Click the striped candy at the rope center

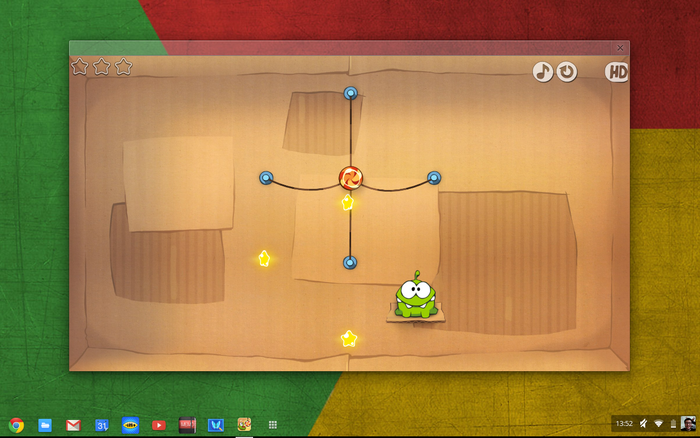tap(350, 178)
